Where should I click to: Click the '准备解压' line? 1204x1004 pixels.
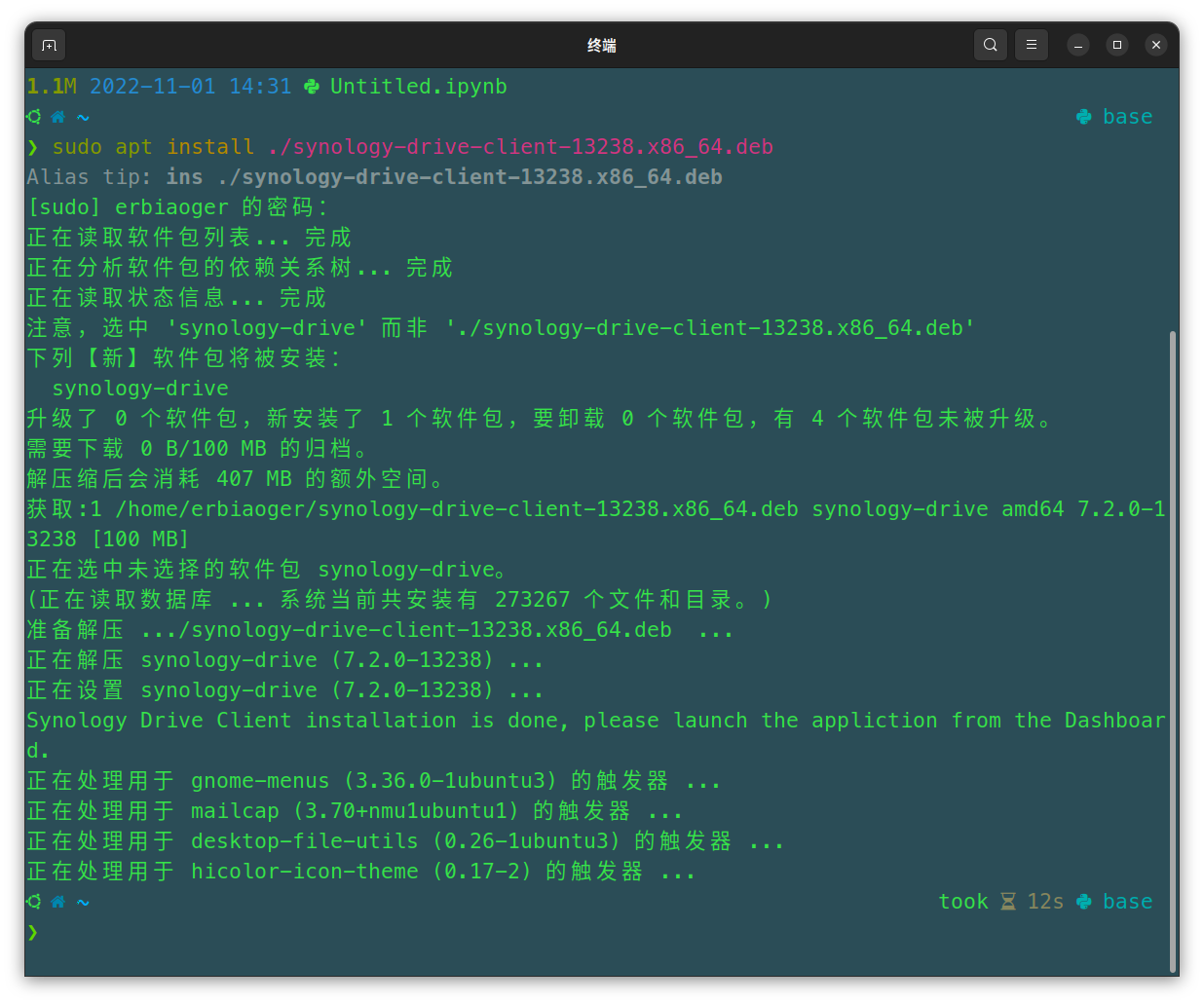click(380, 630)
